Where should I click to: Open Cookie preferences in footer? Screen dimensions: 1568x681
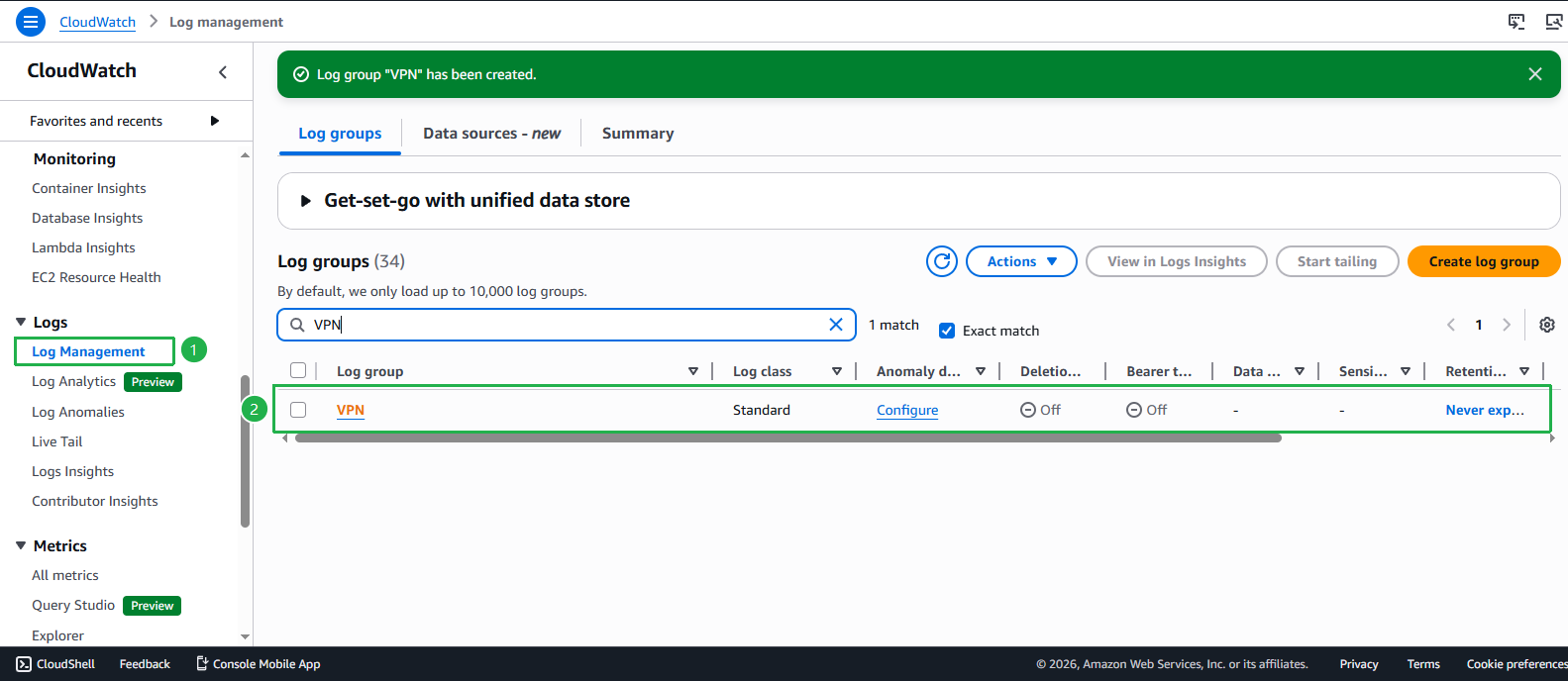click(1516, 664)
